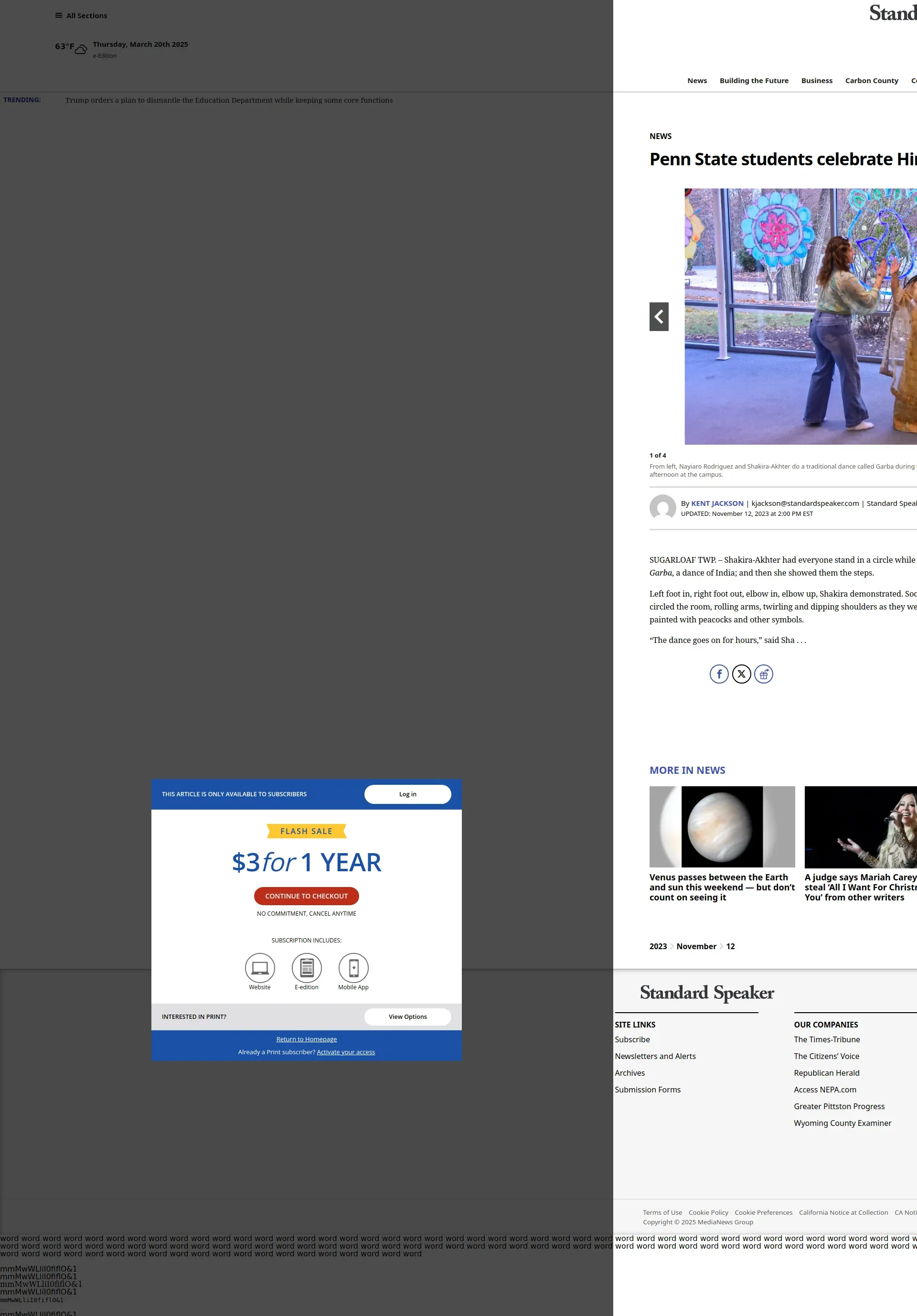Open The Citizens' Voice link
This screenshot has width=917, height=1316.
(x=826, y=1056)
